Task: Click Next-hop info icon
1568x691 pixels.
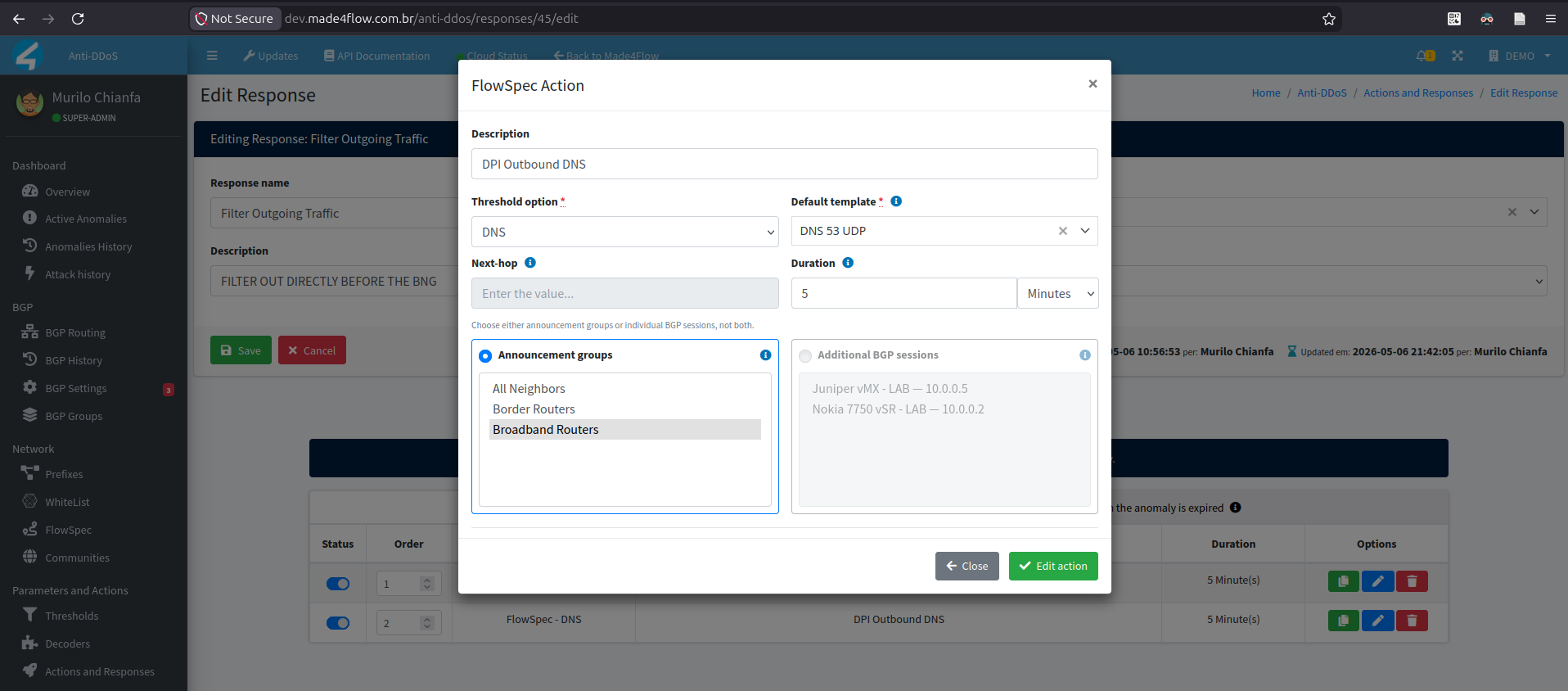Action: click(530, 263)
